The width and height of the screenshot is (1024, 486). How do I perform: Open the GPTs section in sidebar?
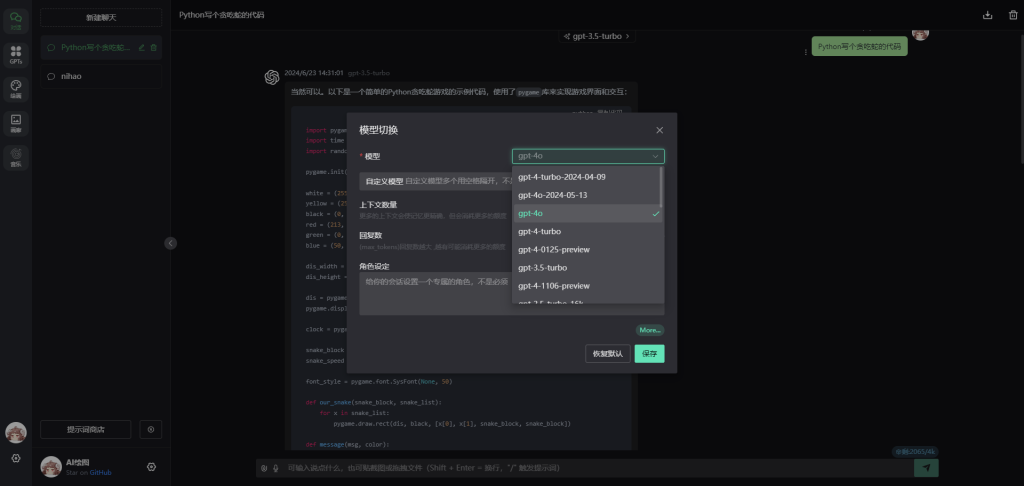(16, 55)
